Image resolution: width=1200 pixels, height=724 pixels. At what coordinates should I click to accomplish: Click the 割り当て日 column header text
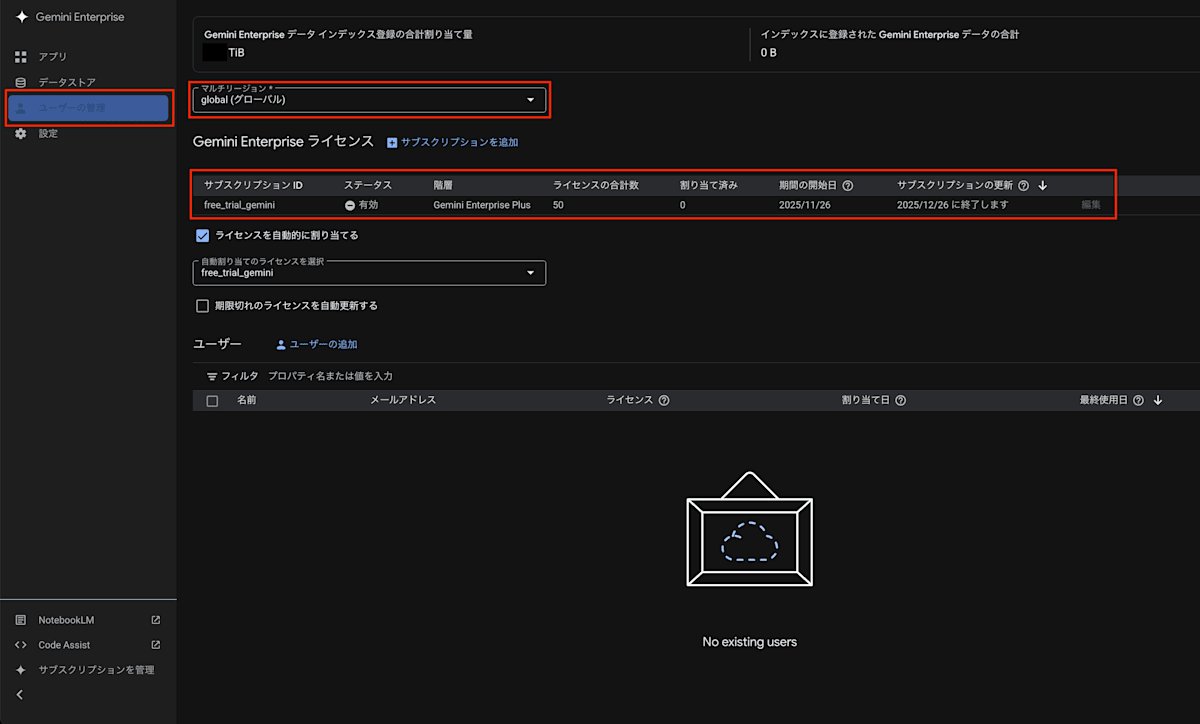click(866, 400)
